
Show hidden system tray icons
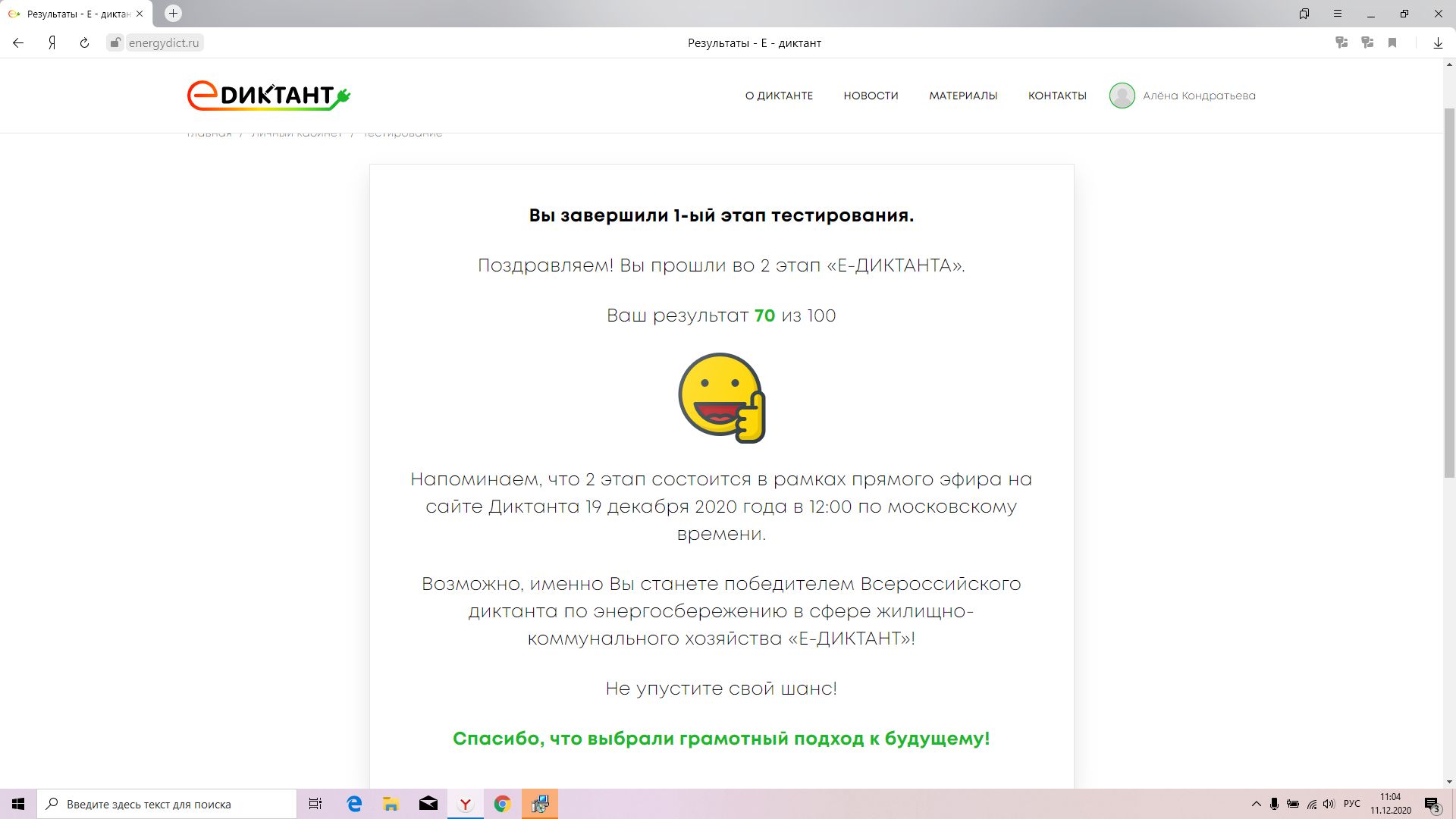coord(1256,804)
